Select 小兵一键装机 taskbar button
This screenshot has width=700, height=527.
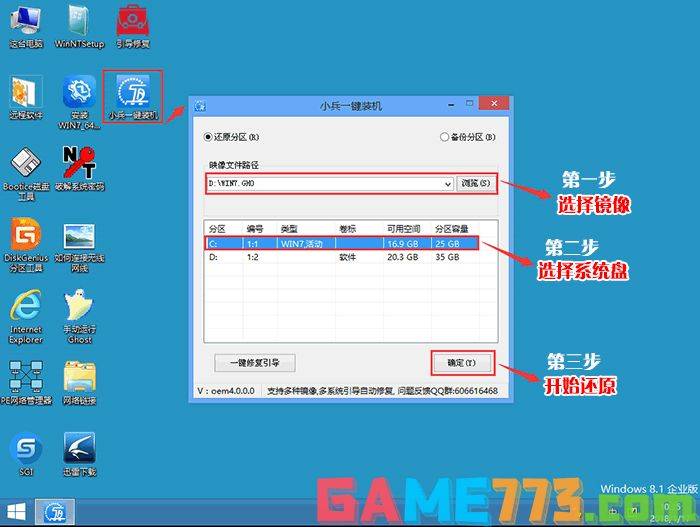tap(55, 512)
